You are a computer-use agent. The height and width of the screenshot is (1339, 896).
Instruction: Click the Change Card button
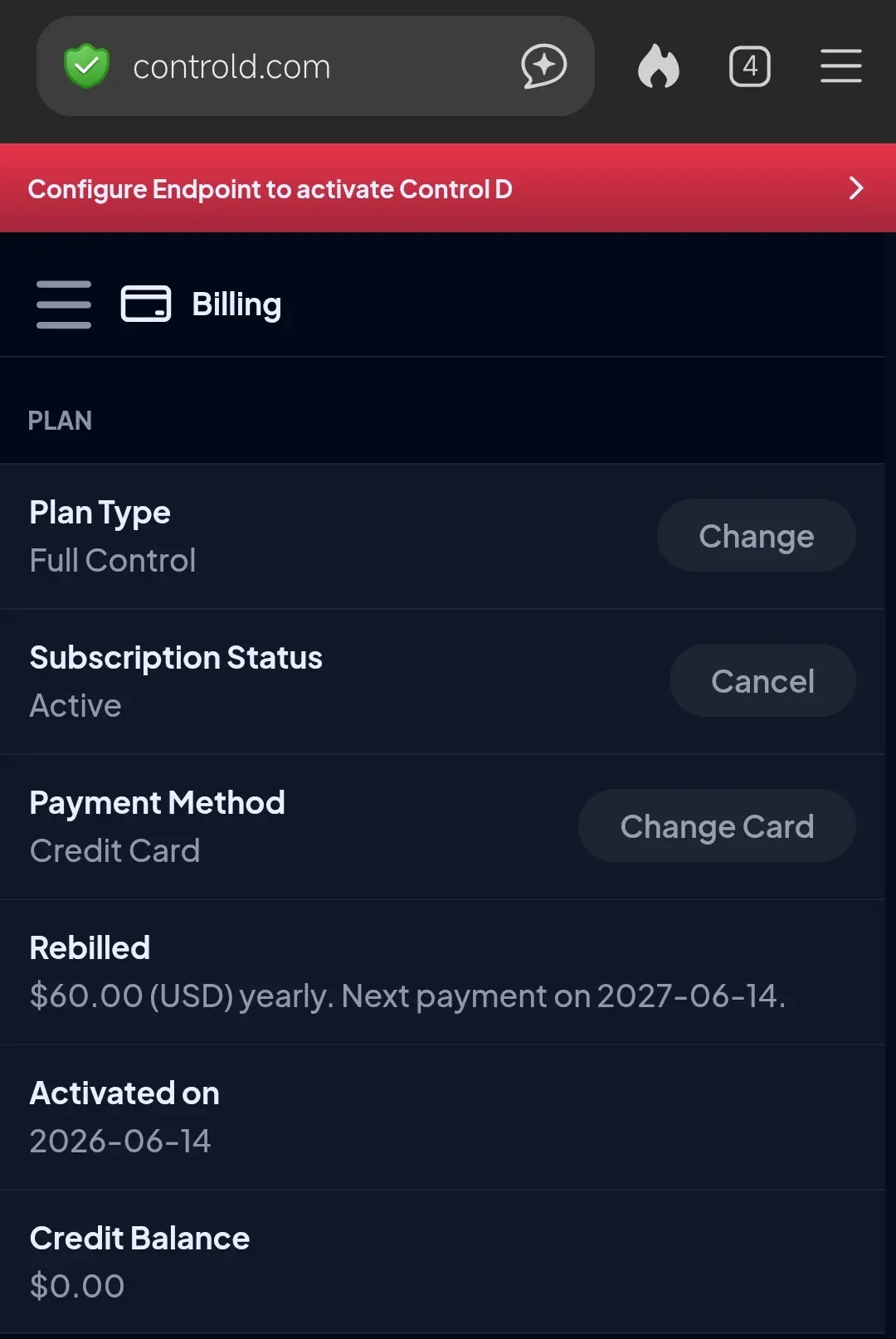[717, 825]
